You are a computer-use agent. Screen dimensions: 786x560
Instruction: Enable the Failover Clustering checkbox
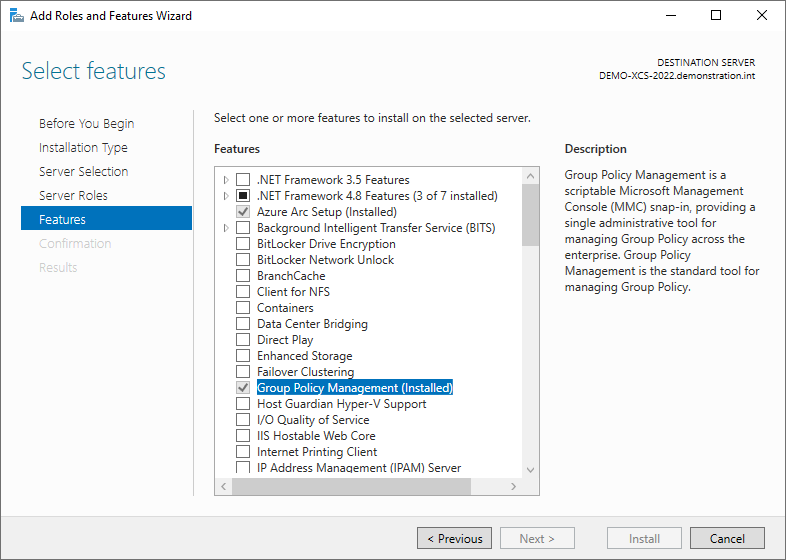(x=243, y=371)
